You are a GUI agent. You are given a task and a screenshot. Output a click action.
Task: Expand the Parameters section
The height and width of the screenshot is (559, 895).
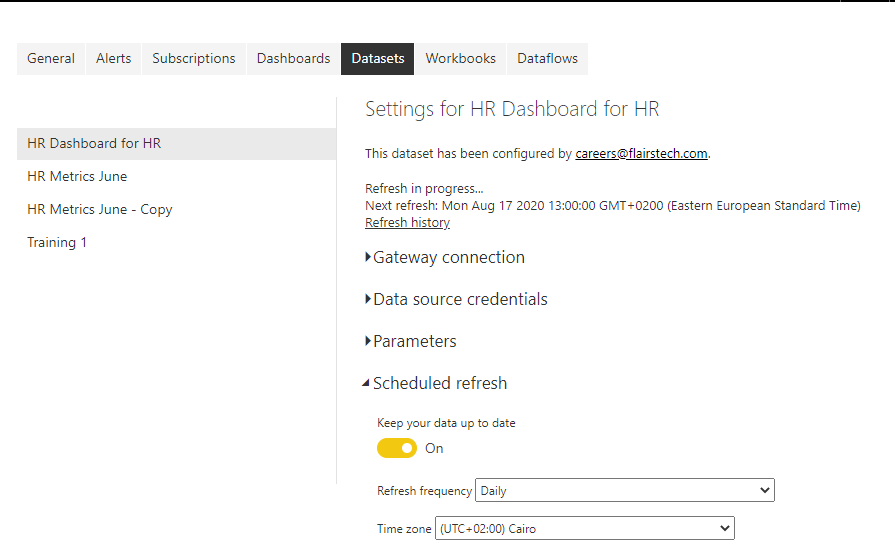pos(411,341)
